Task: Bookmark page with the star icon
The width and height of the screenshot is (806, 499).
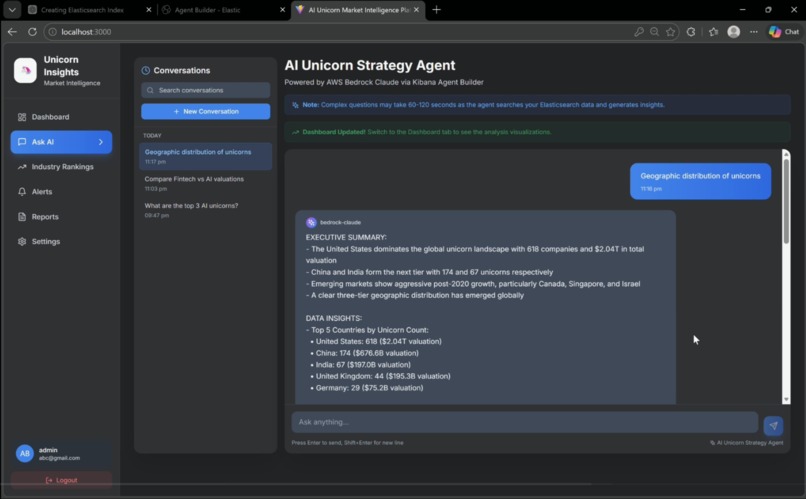Action: 670,32
